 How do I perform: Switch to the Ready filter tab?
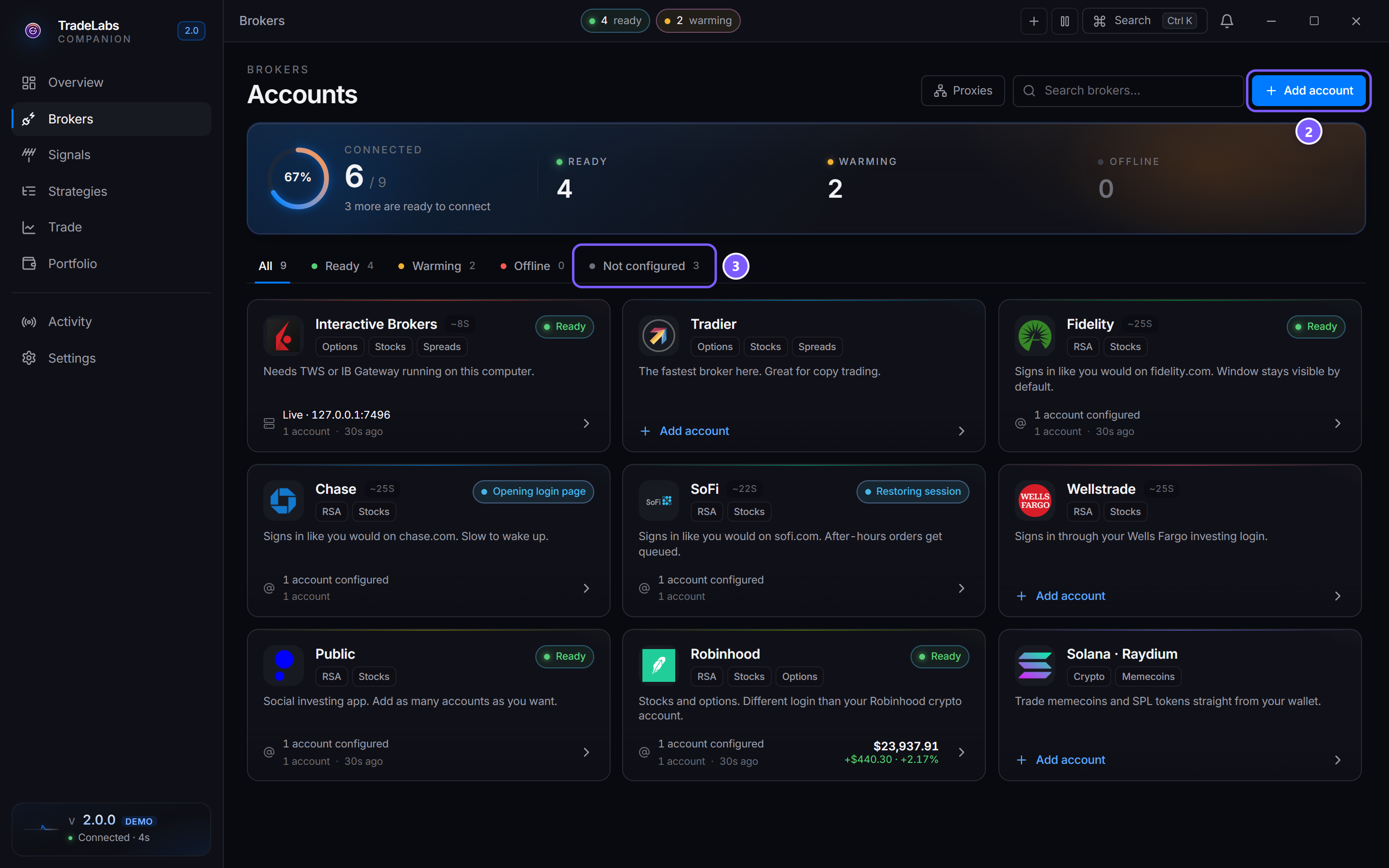tap(342, 266)
